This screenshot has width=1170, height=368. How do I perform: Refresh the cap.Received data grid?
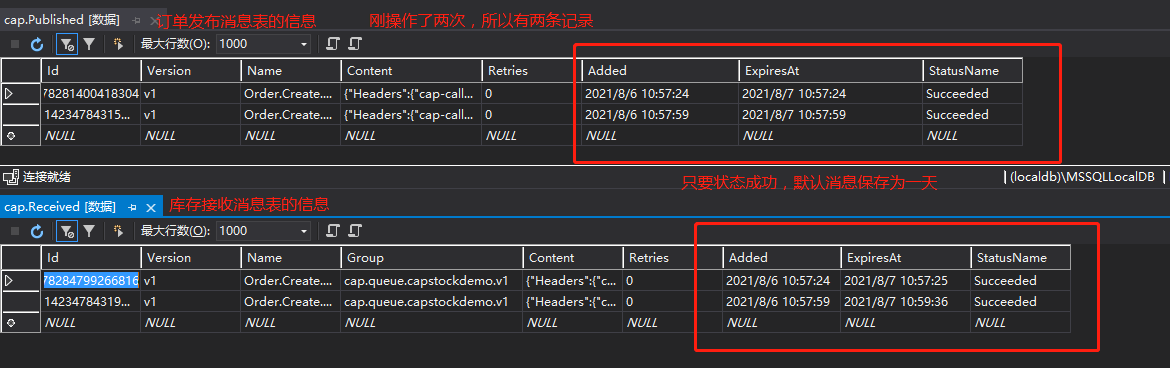point(37,231)
